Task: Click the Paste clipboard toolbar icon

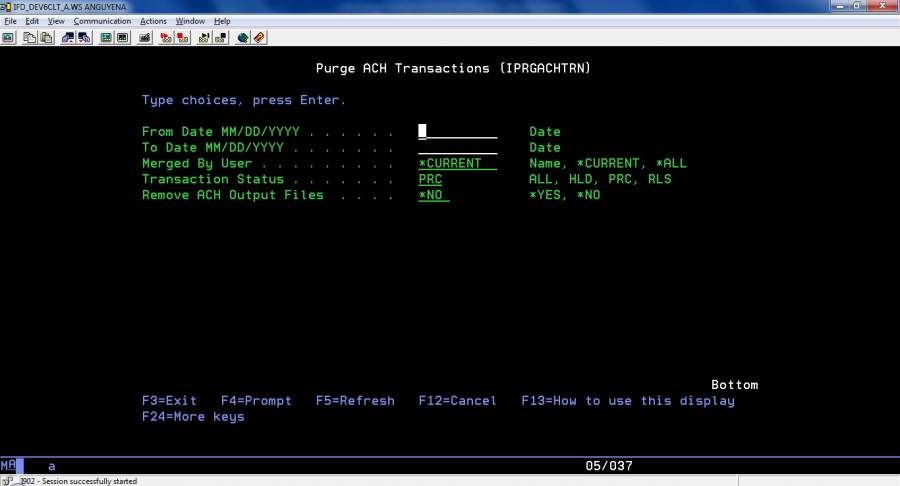Action: tap(46, 38)
